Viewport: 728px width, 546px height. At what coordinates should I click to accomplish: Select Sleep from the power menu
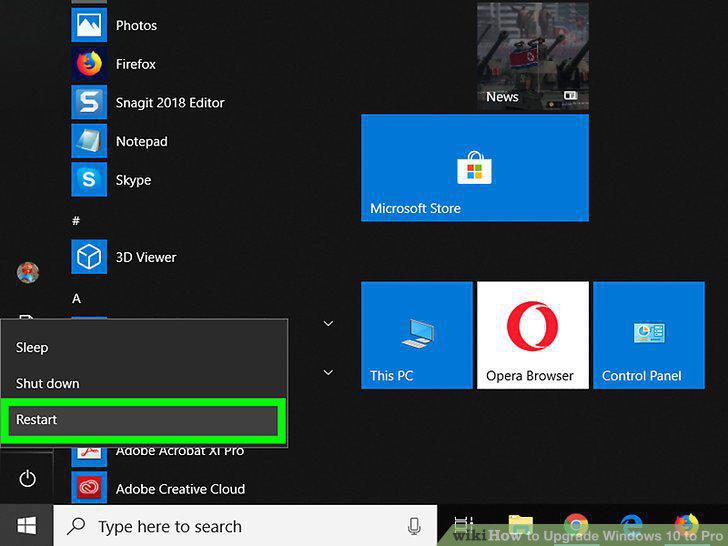pos(144,347)
